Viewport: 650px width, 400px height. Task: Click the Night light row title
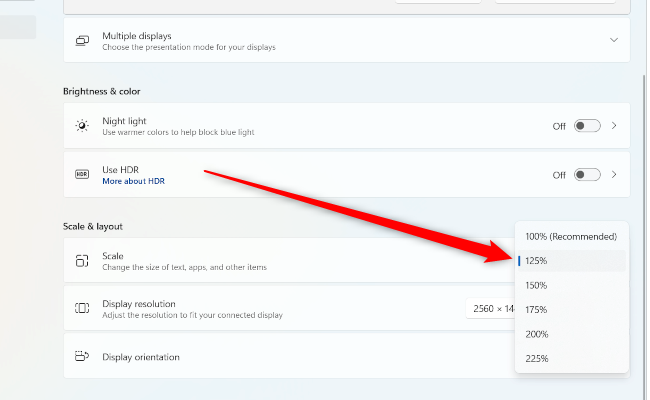coord(124,121)
